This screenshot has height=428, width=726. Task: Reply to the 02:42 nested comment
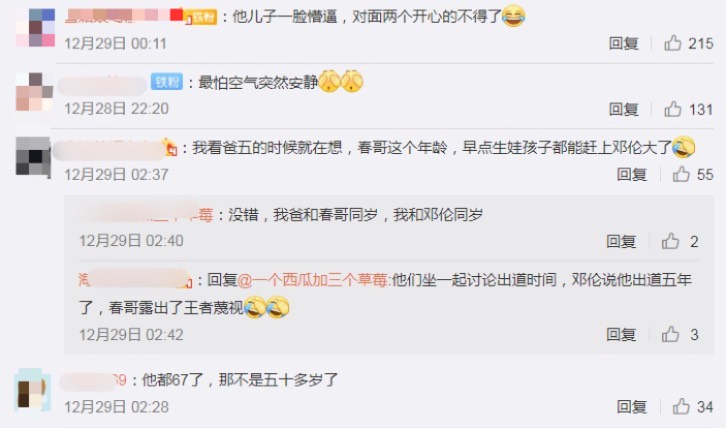tap(621, 334)
